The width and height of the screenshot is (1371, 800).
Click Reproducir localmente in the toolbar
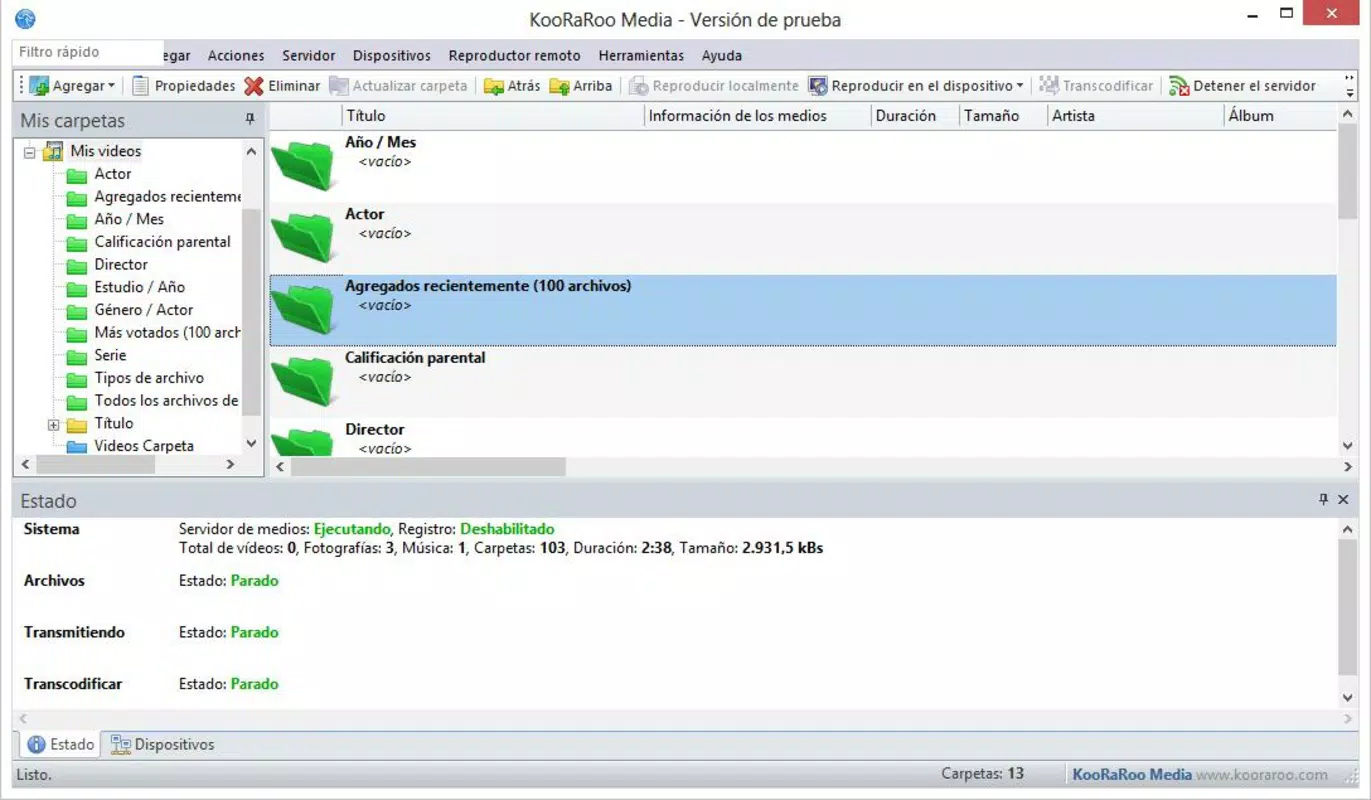[714, 86]
